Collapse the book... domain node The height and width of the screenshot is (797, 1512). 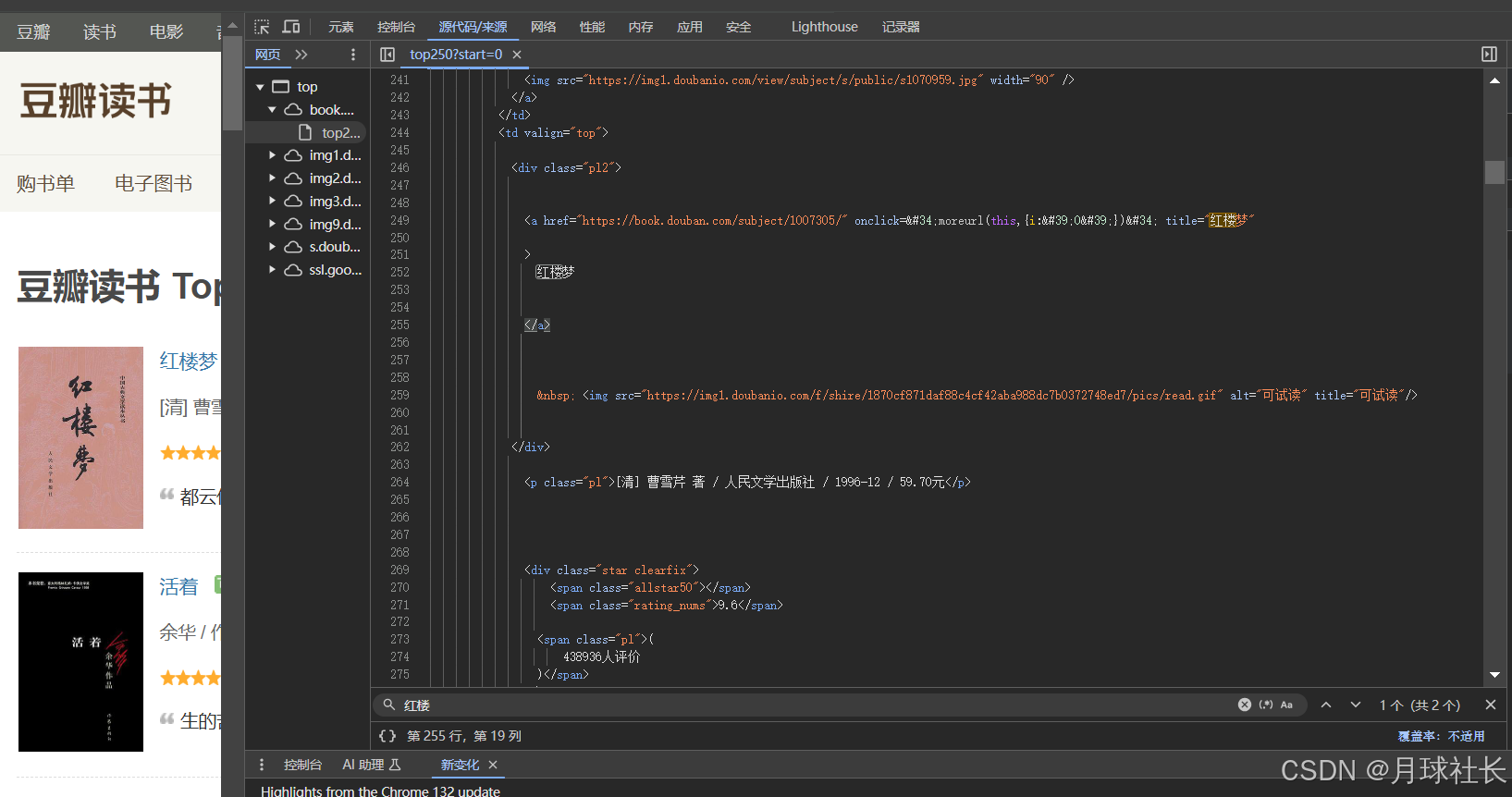pos(272,110)
